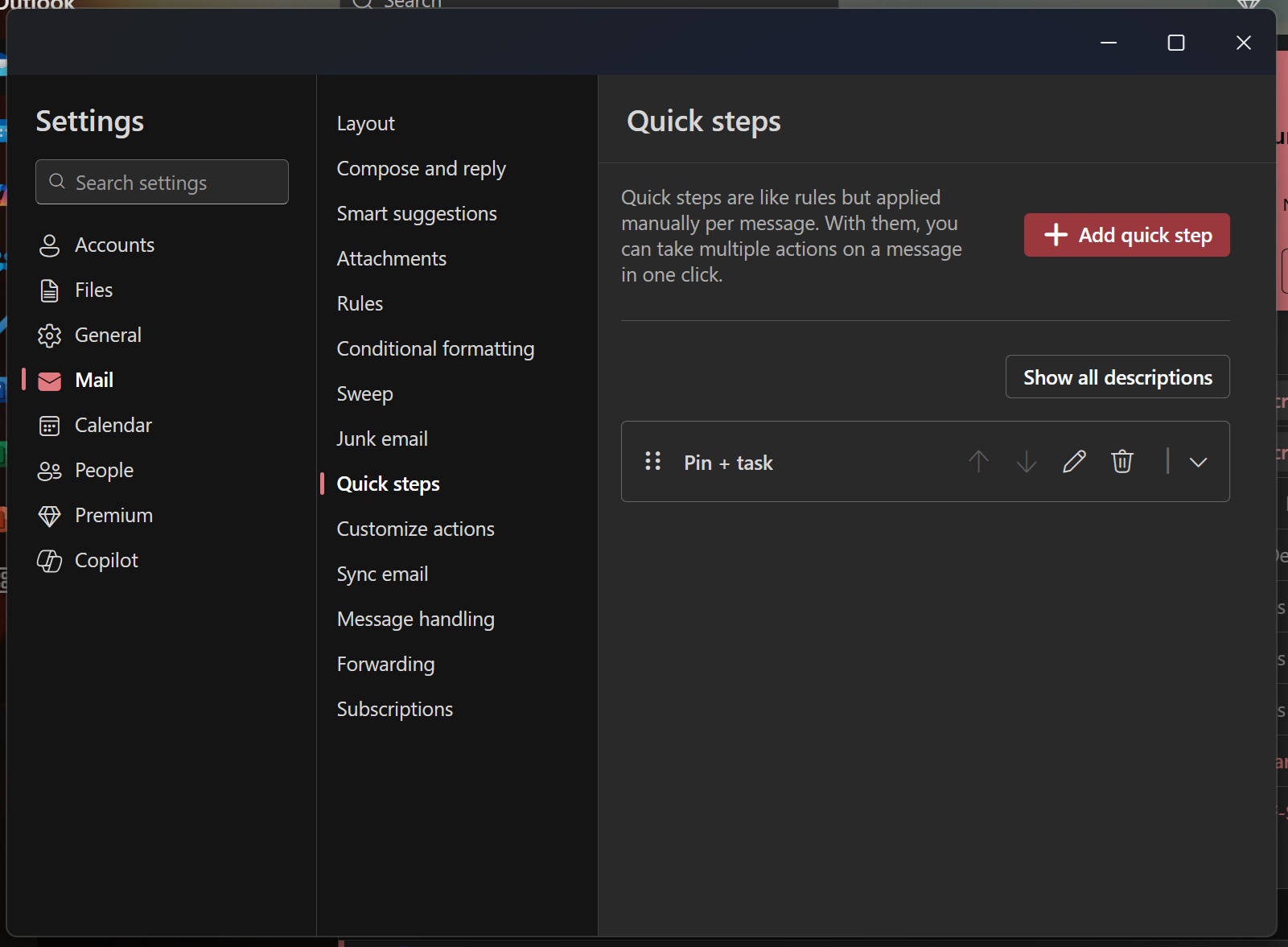Click the pencil edit icon for Pin + task
Viewport: 1288px width, 947px height.
1074,462
